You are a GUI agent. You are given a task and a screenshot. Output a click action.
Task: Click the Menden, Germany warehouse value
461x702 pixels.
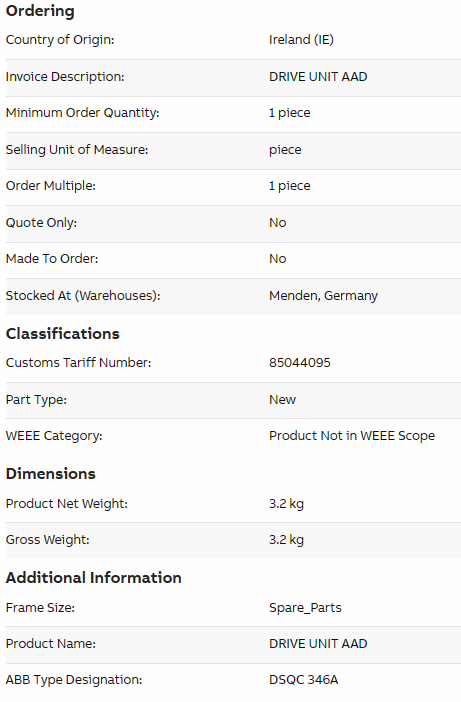[323, 296]
